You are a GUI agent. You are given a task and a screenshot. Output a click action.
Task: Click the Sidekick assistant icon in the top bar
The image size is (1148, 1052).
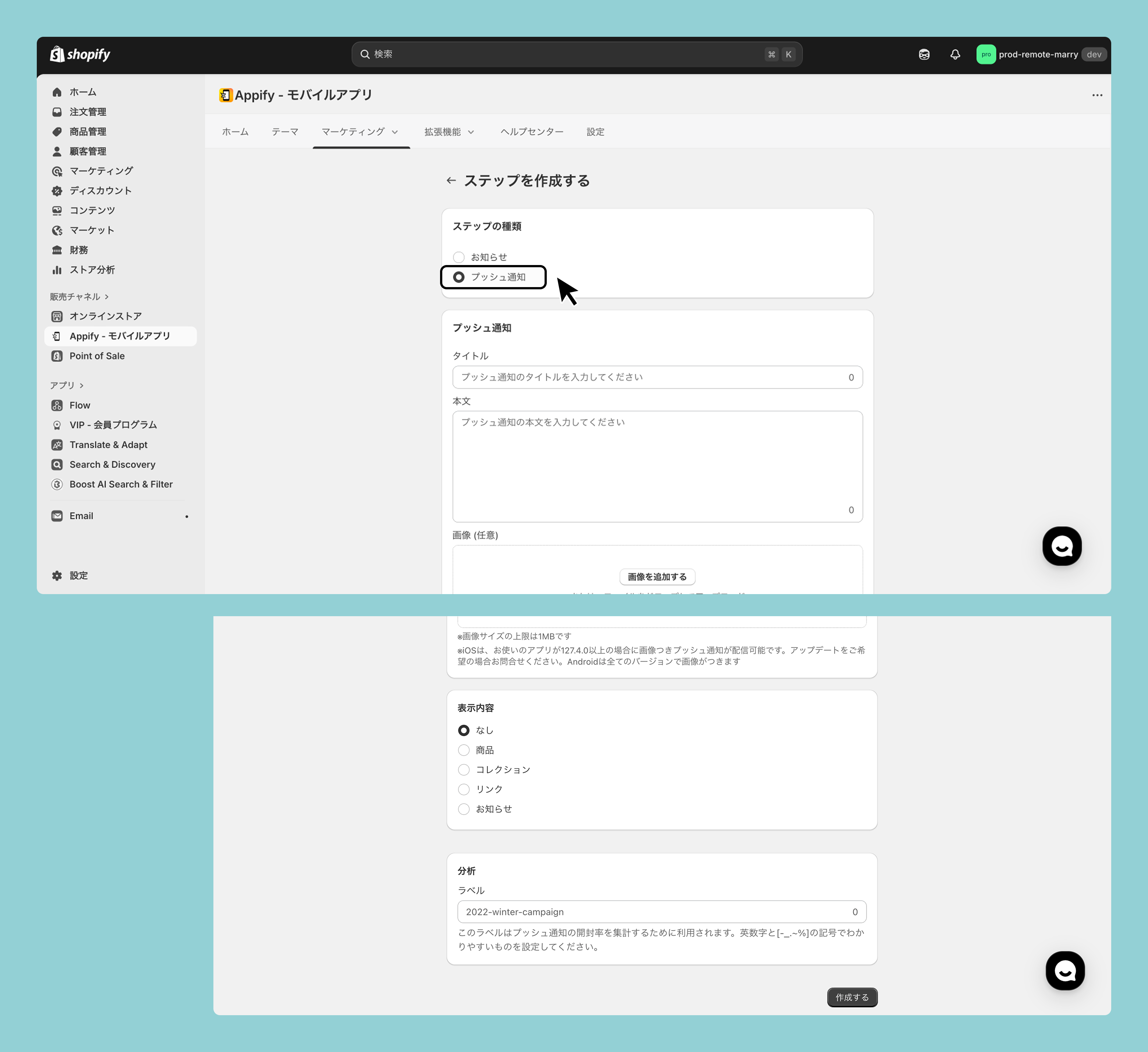924,55
